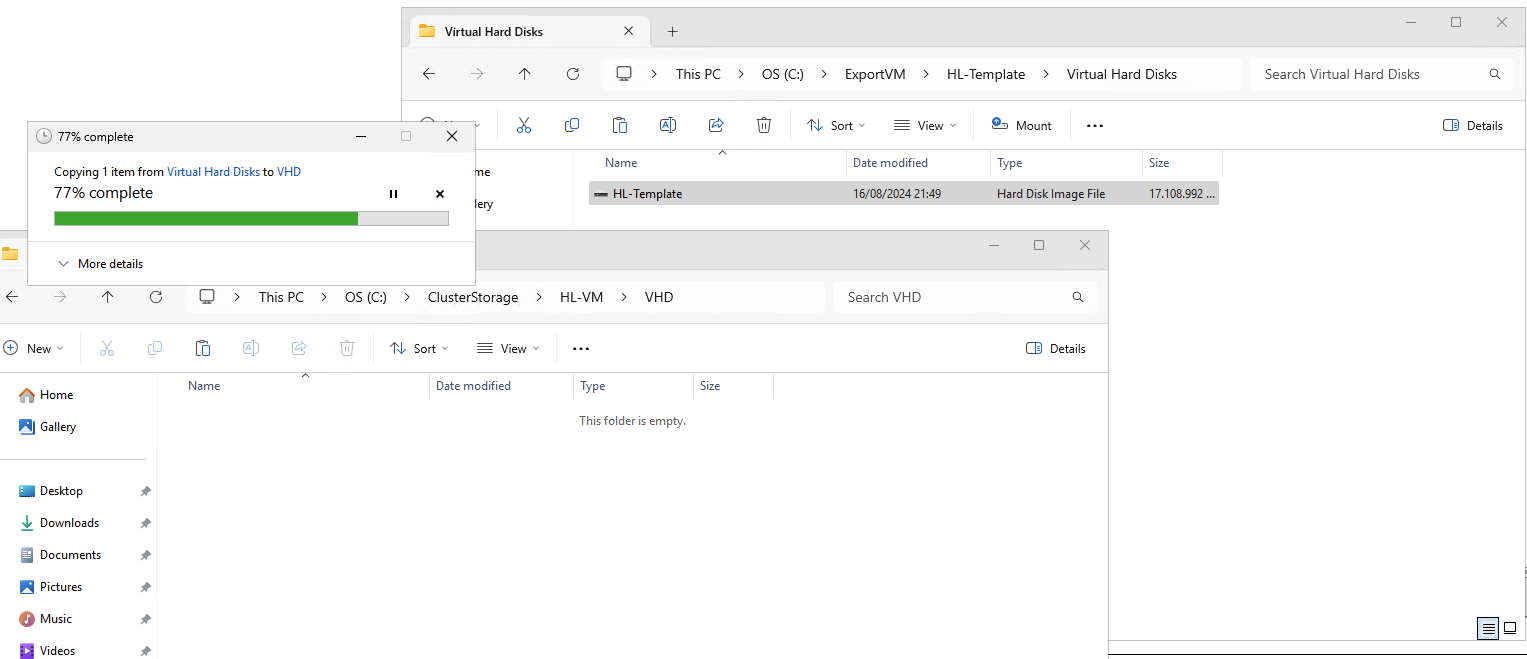
Task: Open Downloads in the navigation pane
Action: click(x=69, y=523)
